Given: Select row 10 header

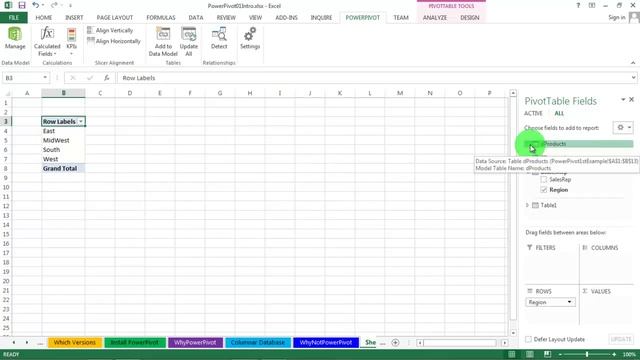Looking at the screenshot, I should point(6,187).
